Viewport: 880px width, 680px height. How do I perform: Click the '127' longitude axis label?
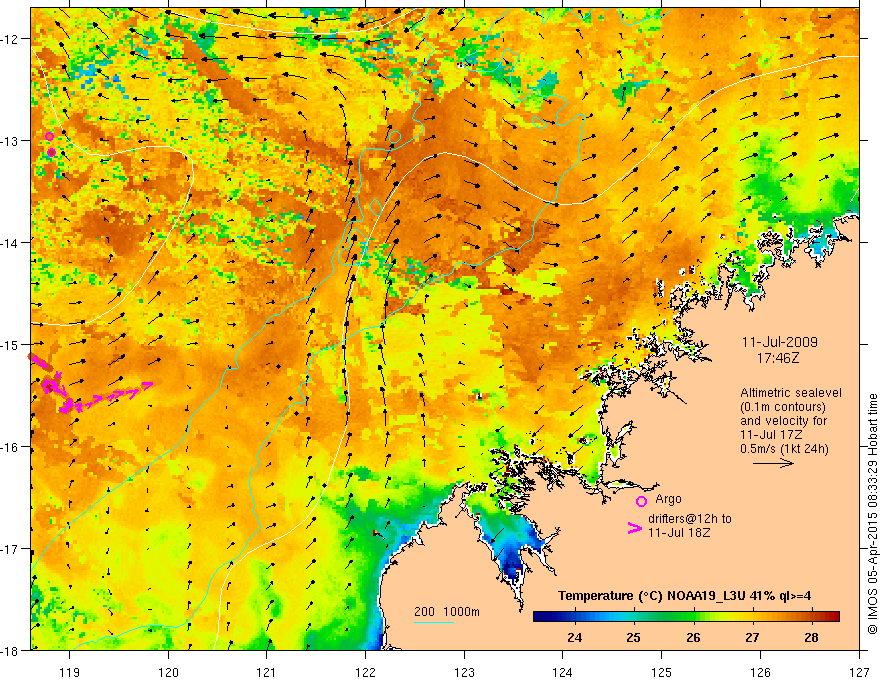[859, 672]
